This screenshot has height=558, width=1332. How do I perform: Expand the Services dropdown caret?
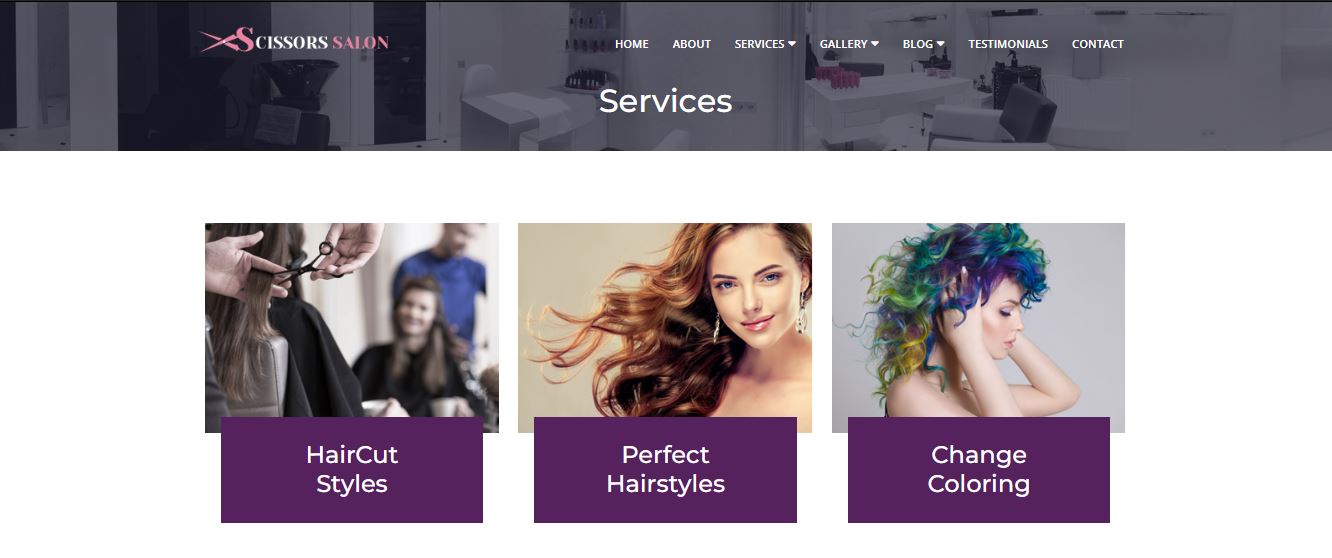[x=792, y=44]
